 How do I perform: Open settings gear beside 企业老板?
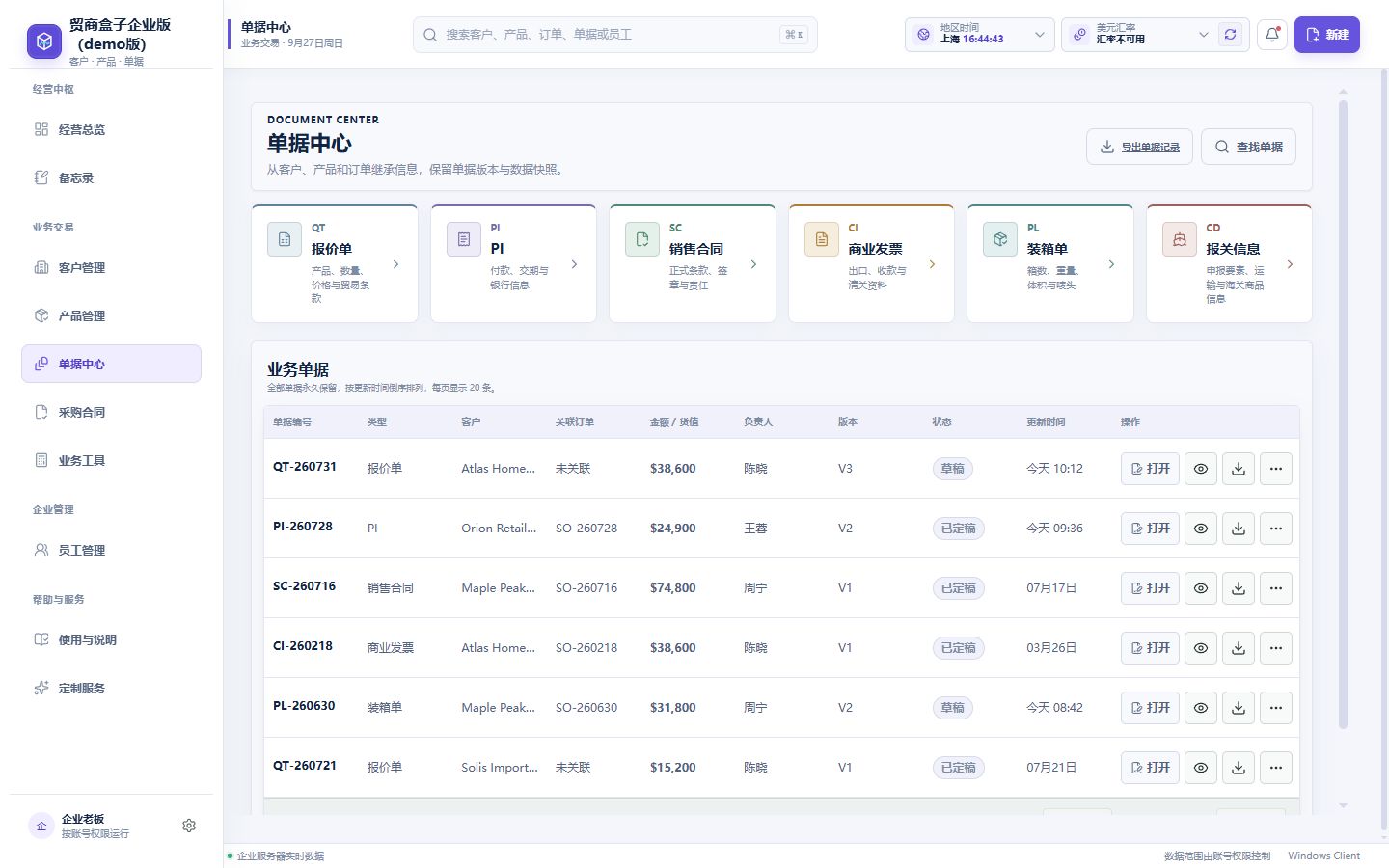(x=189, y=826)
